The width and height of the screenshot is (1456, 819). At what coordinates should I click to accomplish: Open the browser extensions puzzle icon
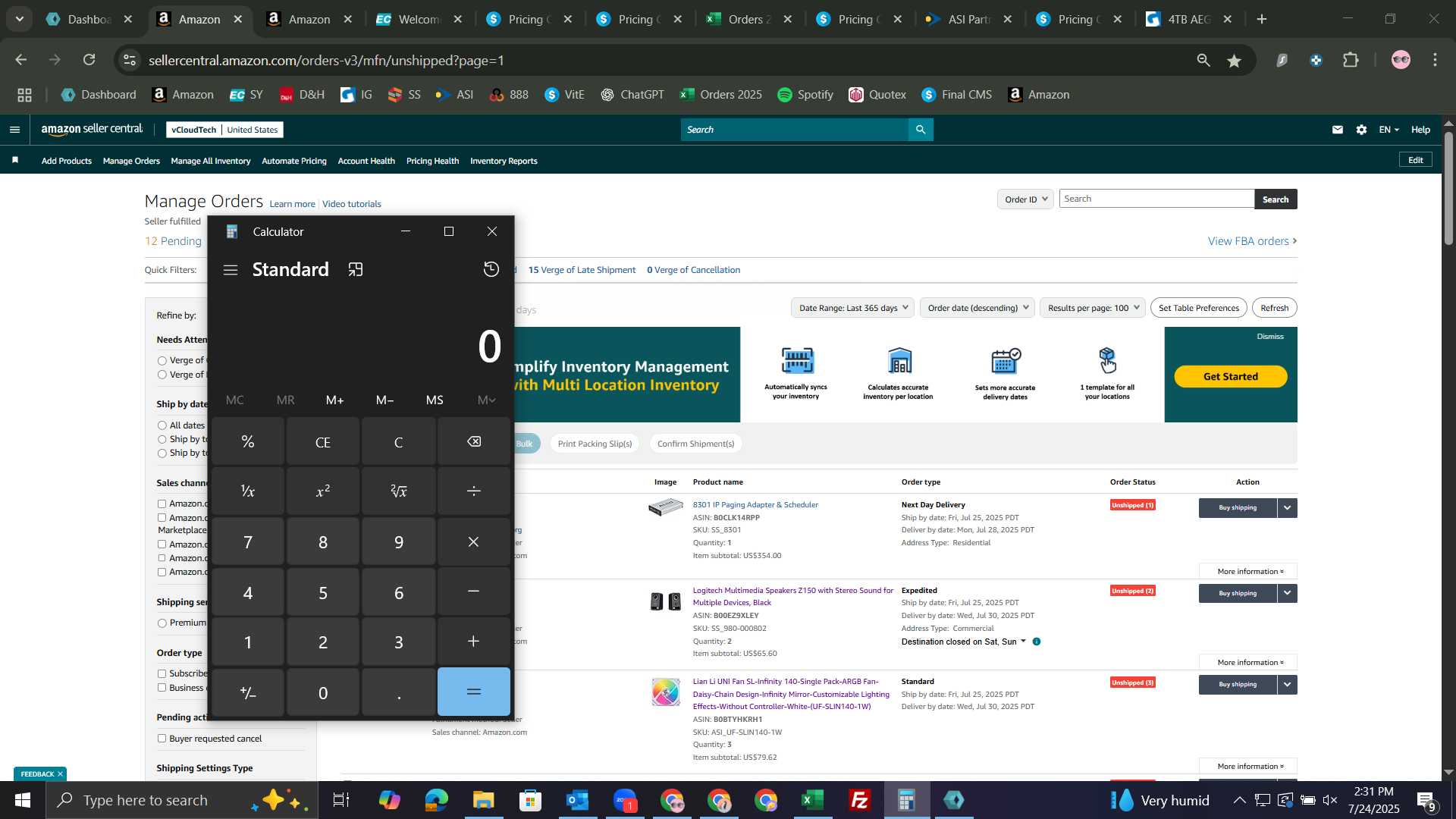click(x=1351, y=60)
